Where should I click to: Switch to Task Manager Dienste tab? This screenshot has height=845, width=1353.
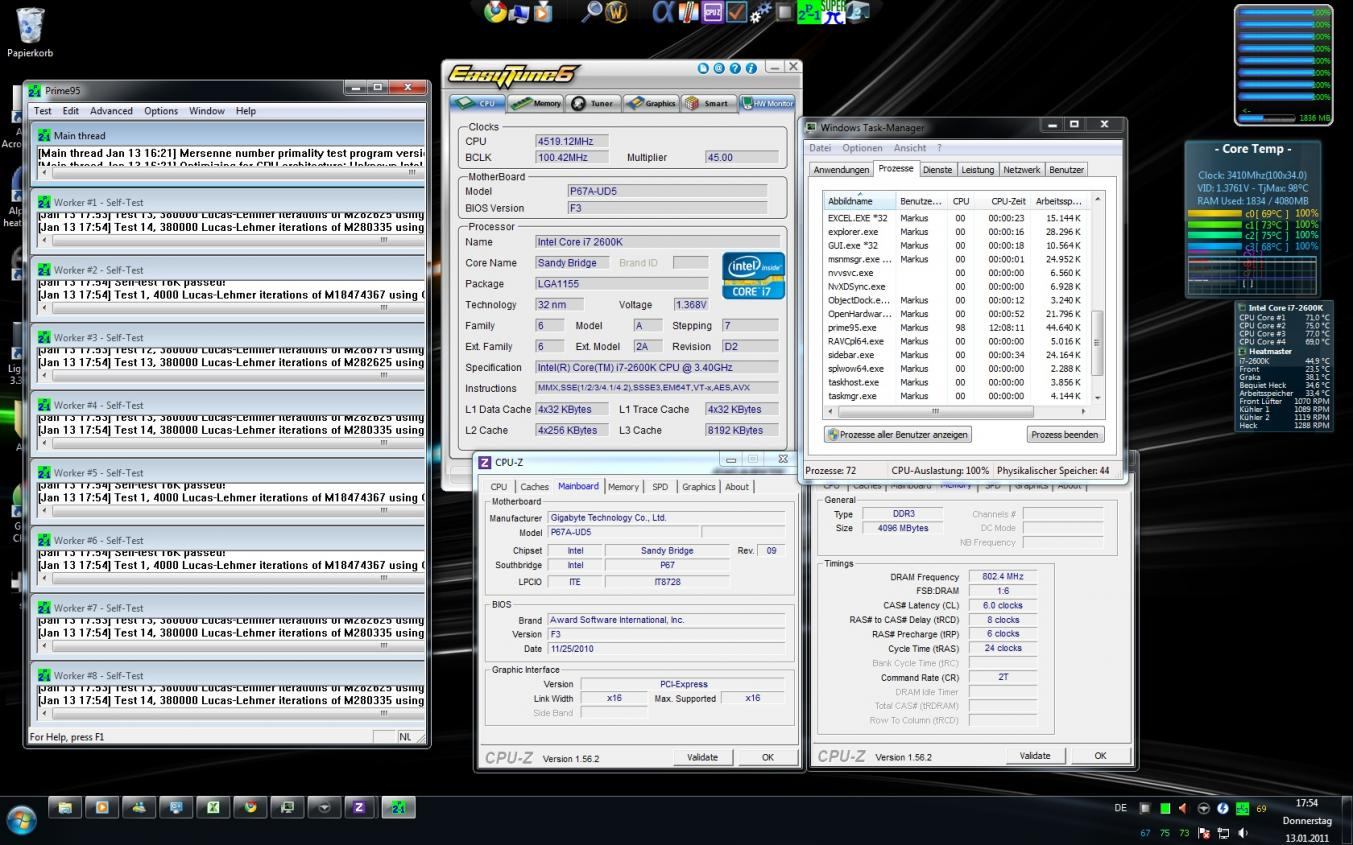[x=937, y=170]
